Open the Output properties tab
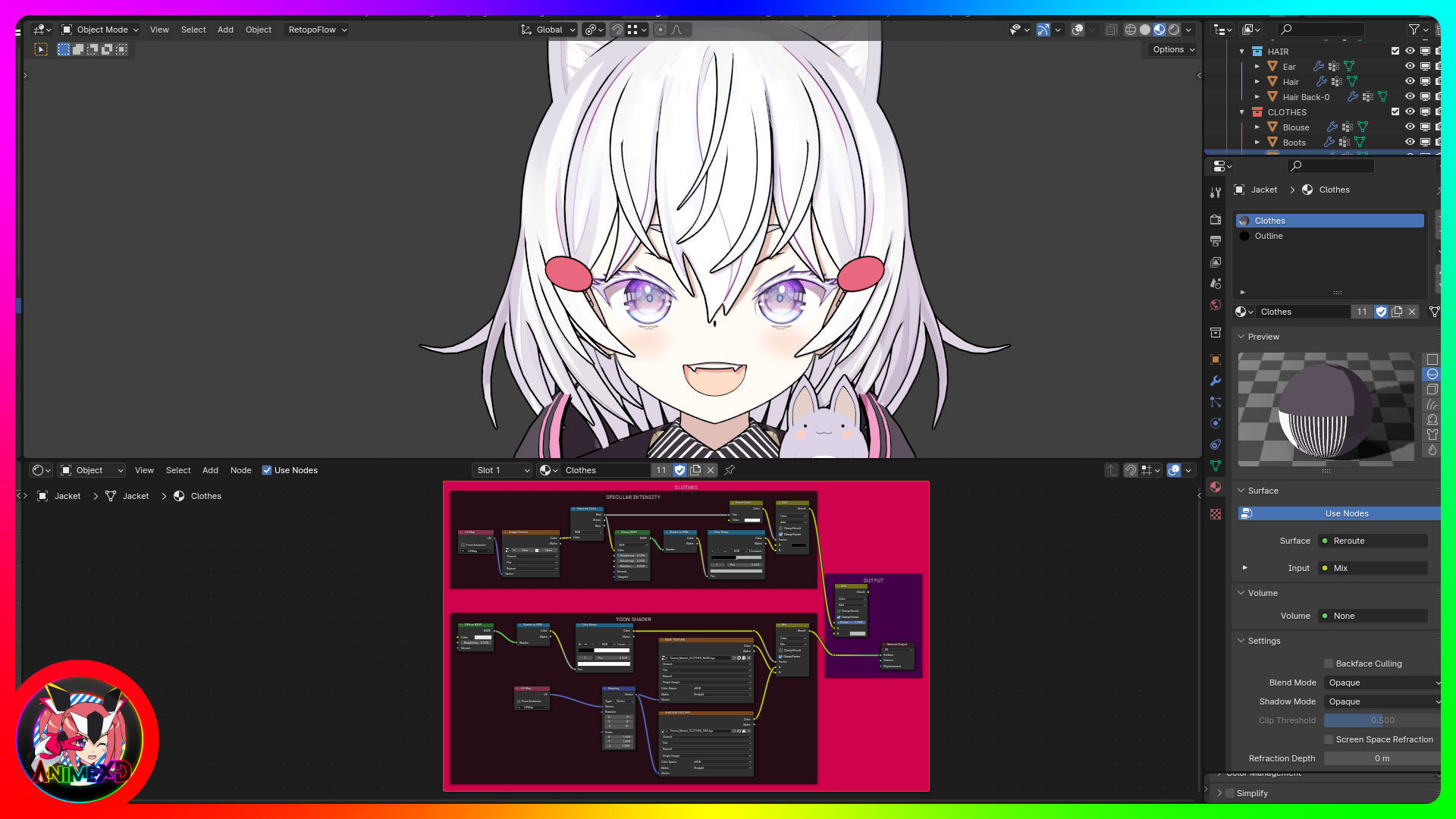Screen dimensions: 1456x819 [1216, 241]
